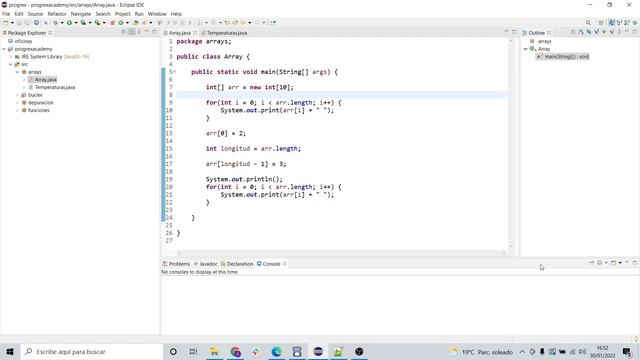Select Temperaturas.java in Package Explorer
The width and height of the screenshot is (640, 360).
54,87
